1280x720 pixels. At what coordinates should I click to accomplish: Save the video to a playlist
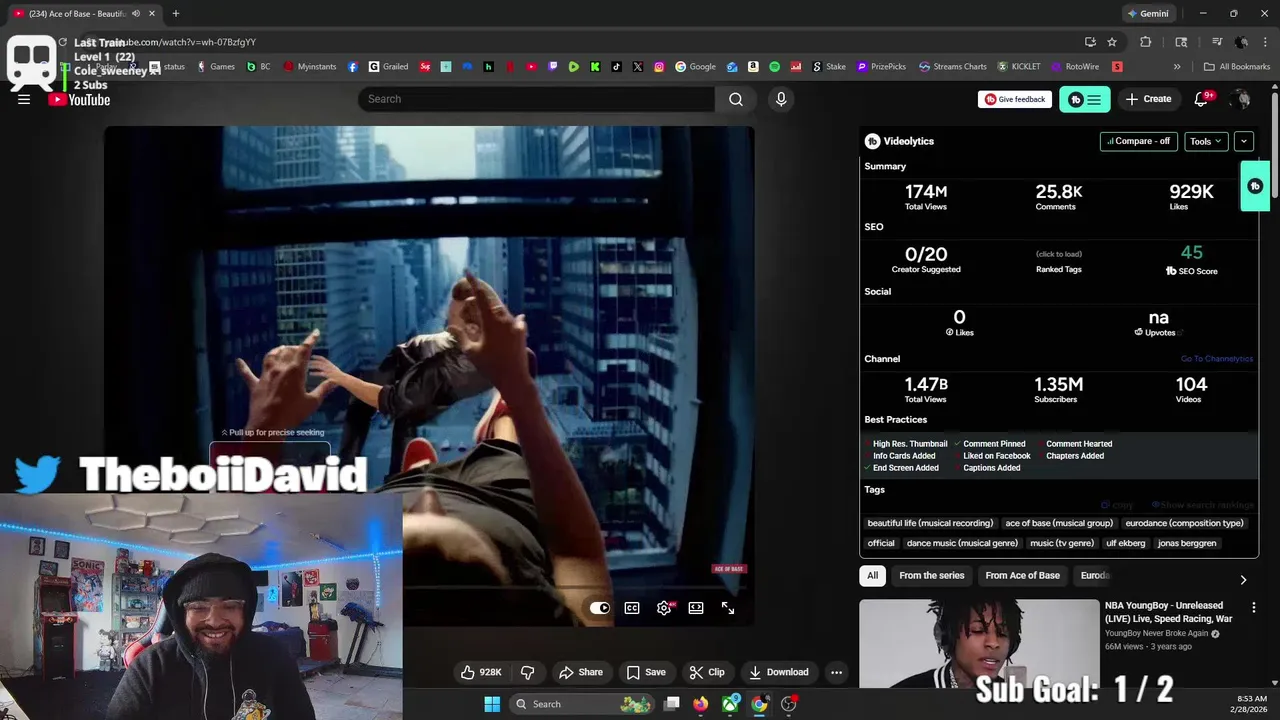tap(646, 672)
